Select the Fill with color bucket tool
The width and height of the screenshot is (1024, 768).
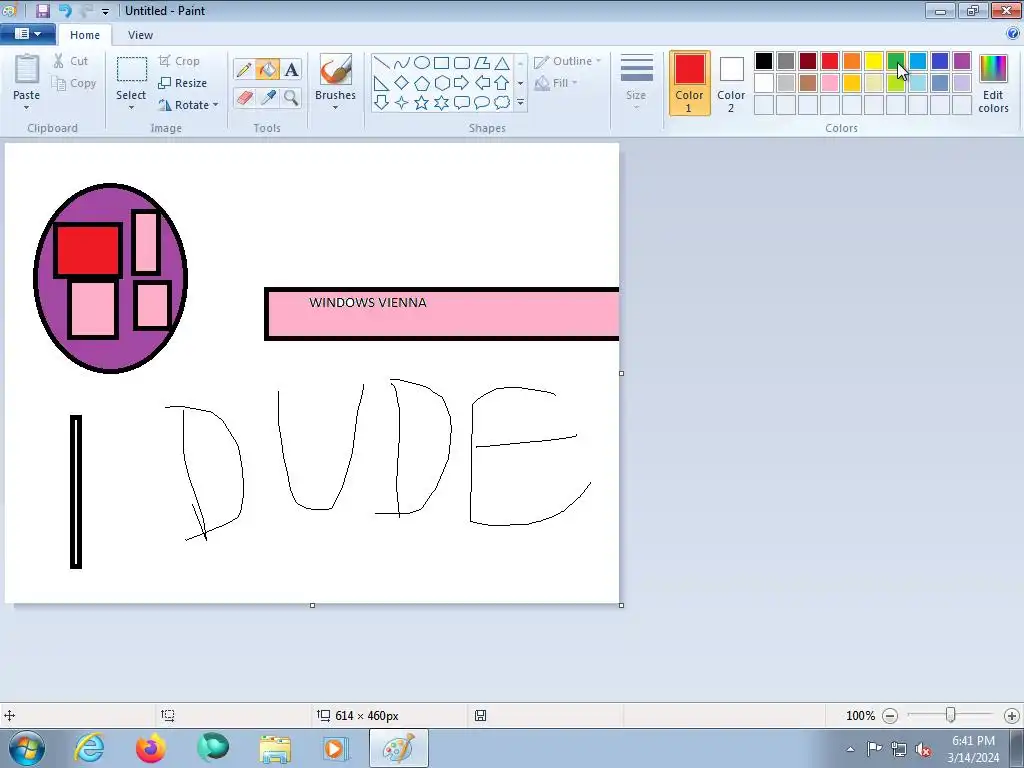pos(267,69)
